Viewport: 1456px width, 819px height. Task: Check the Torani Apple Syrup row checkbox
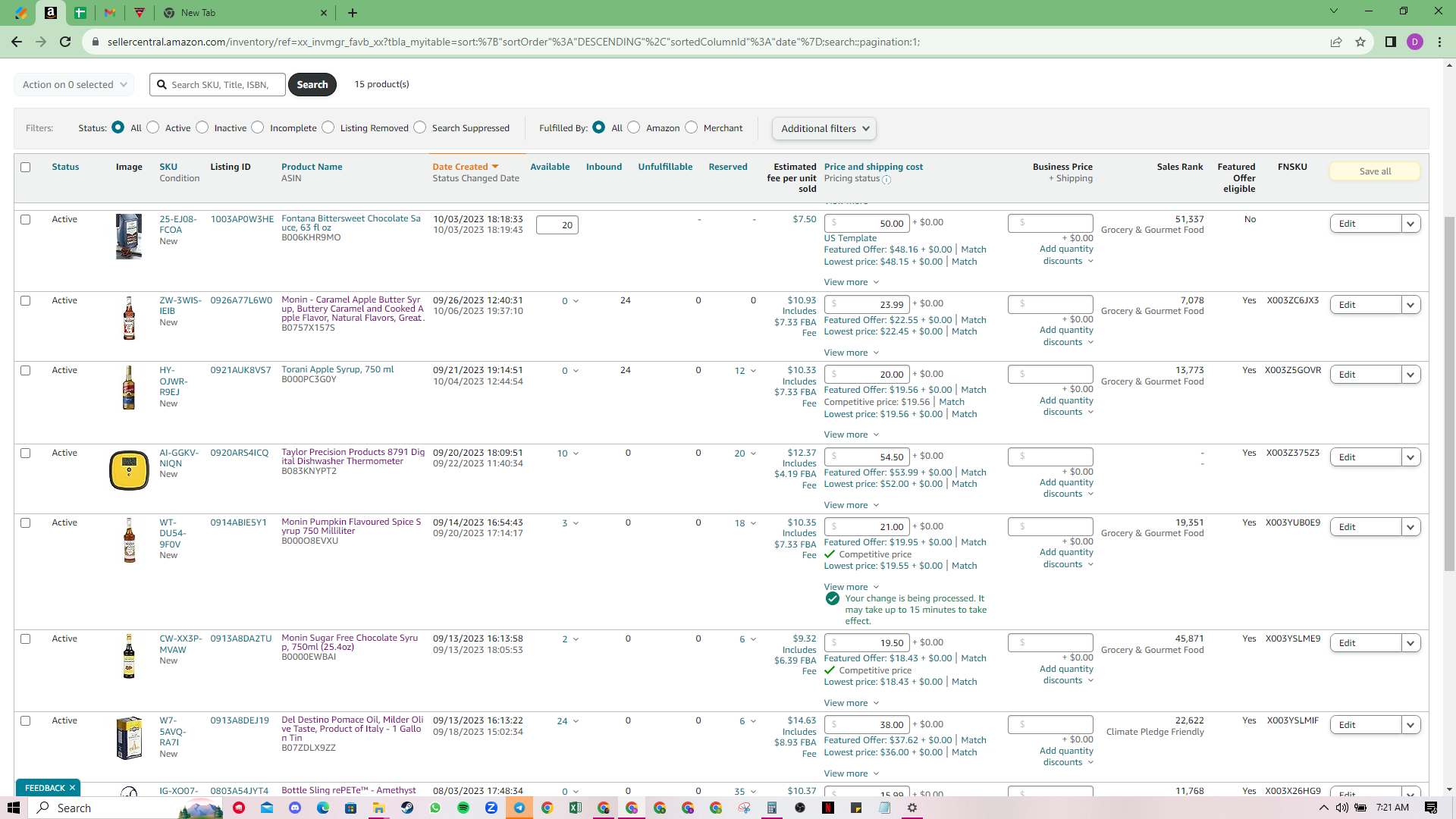(26, 370)
